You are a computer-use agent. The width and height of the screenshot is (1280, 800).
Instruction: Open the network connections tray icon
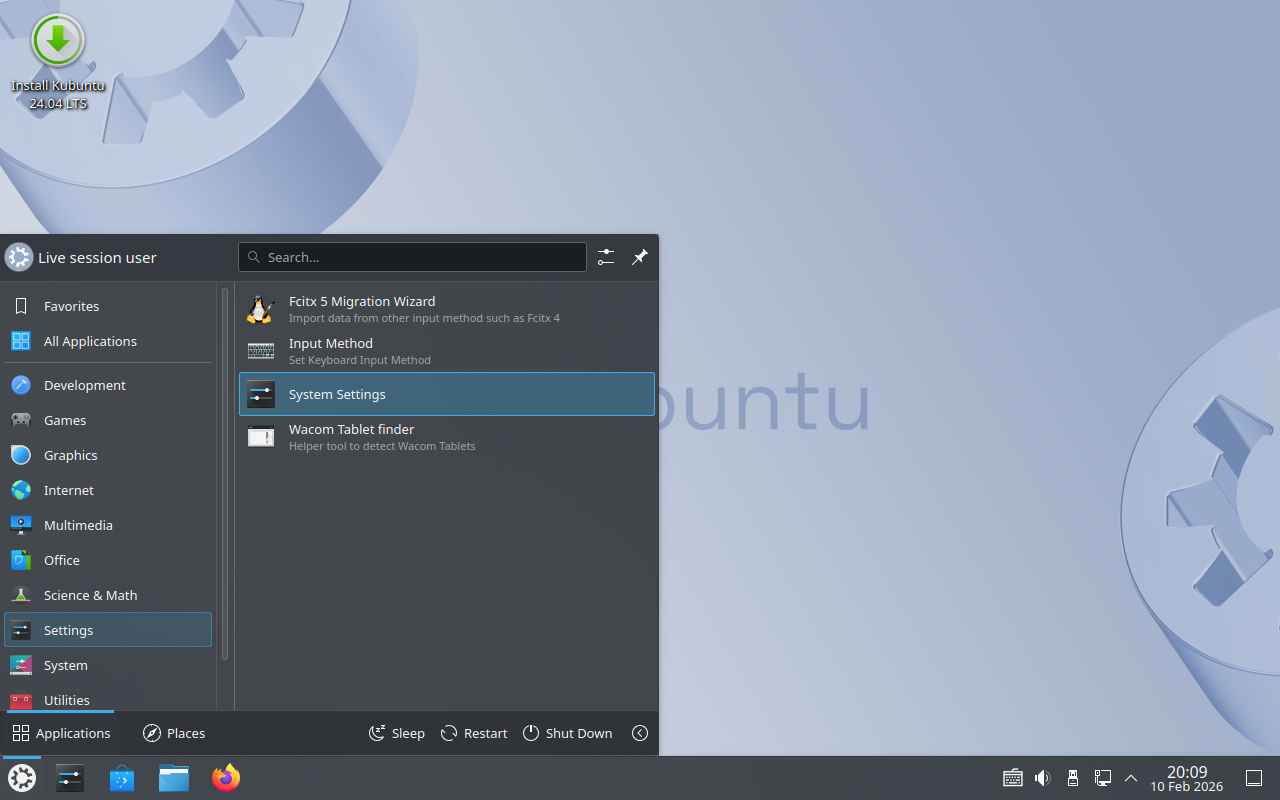coord(1103,778)
